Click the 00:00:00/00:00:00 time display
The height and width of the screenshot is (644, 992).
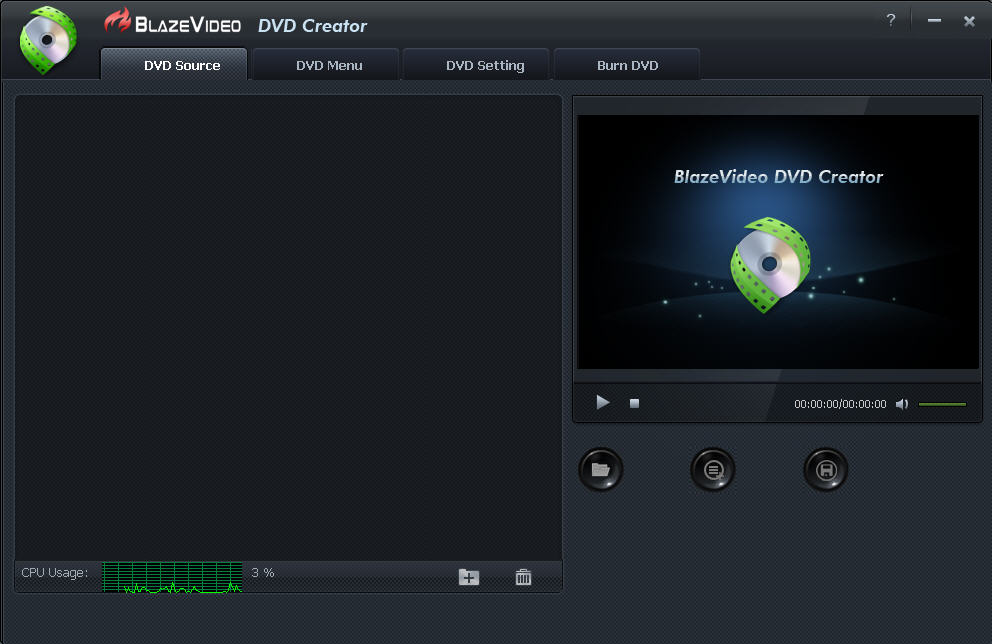pos(840,404)
